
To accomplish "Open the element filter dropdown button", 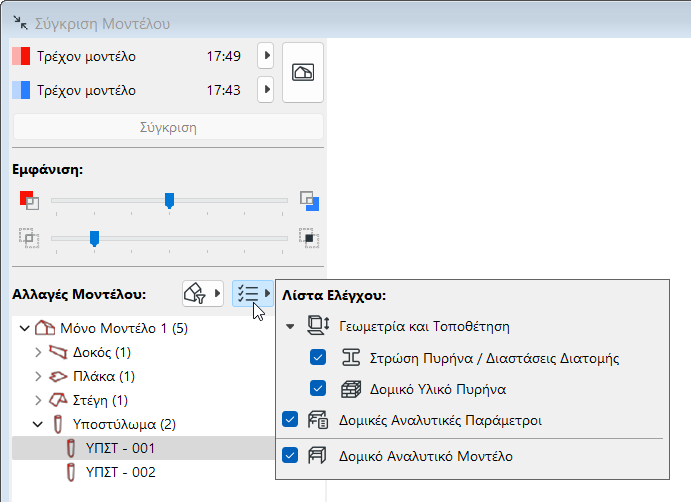I will coord(203,294).
